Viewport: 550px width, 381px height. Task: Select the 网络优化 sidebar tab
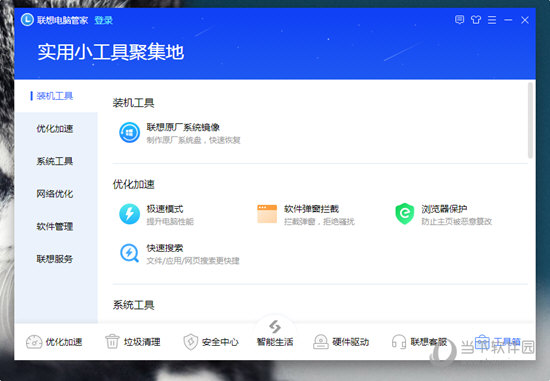pos(56,194)
